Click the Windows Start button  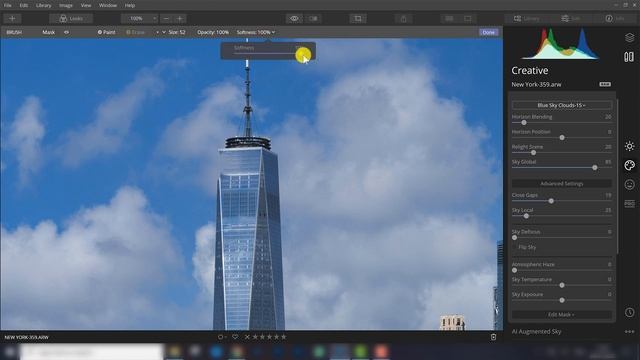9,351
